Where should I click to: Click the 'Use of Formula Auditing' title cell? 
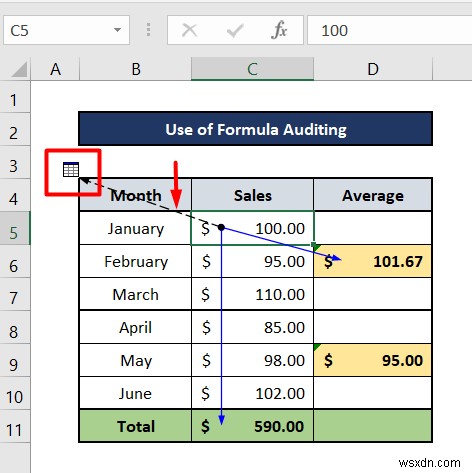[256, 129]
